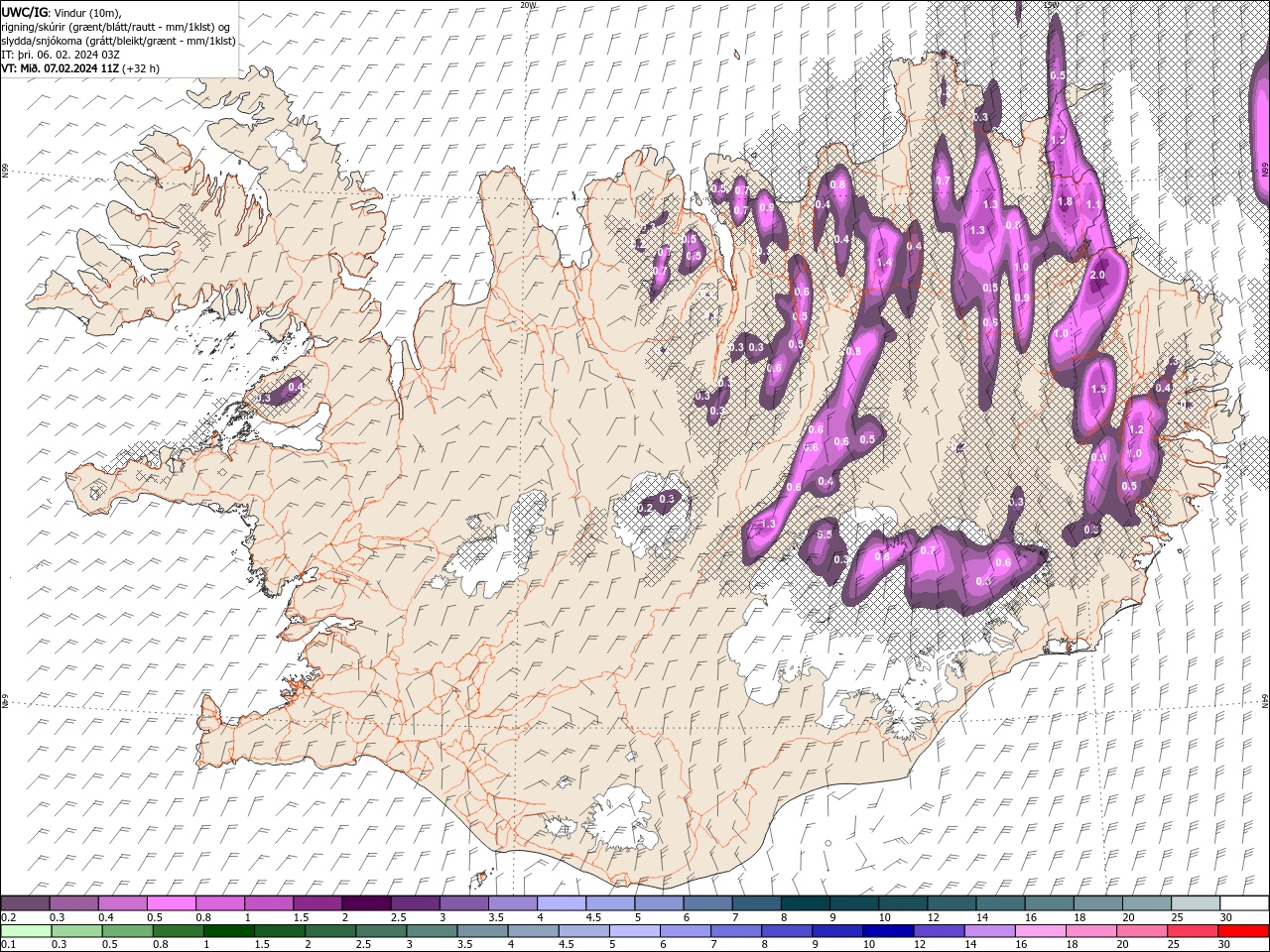The height and width of the screenshot is (952, 1270).
Task: Click the 20W longitude label
Action: (528, 5)
